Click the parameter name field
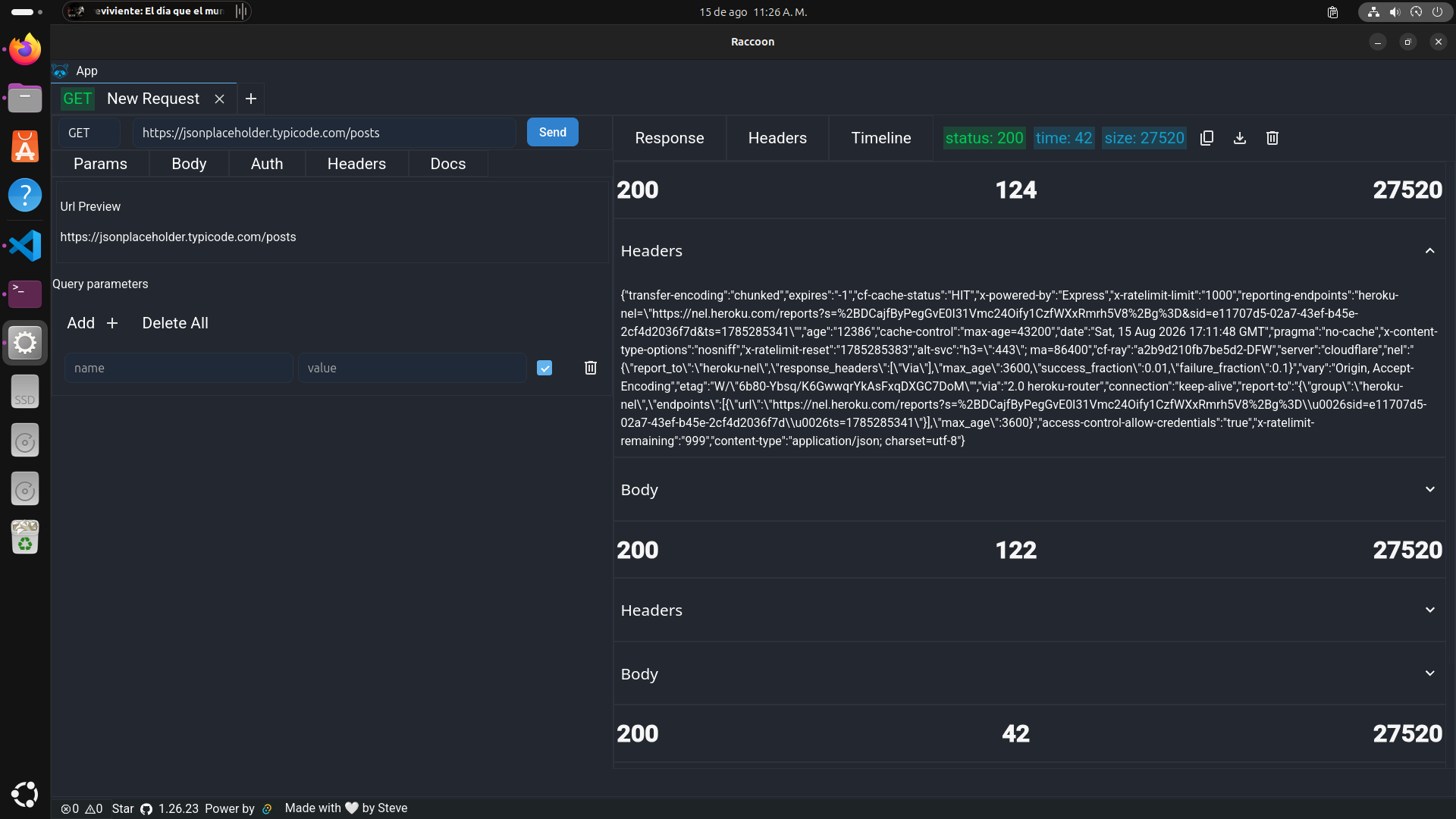Screen dimensions: 1456x819 point(179,368)
